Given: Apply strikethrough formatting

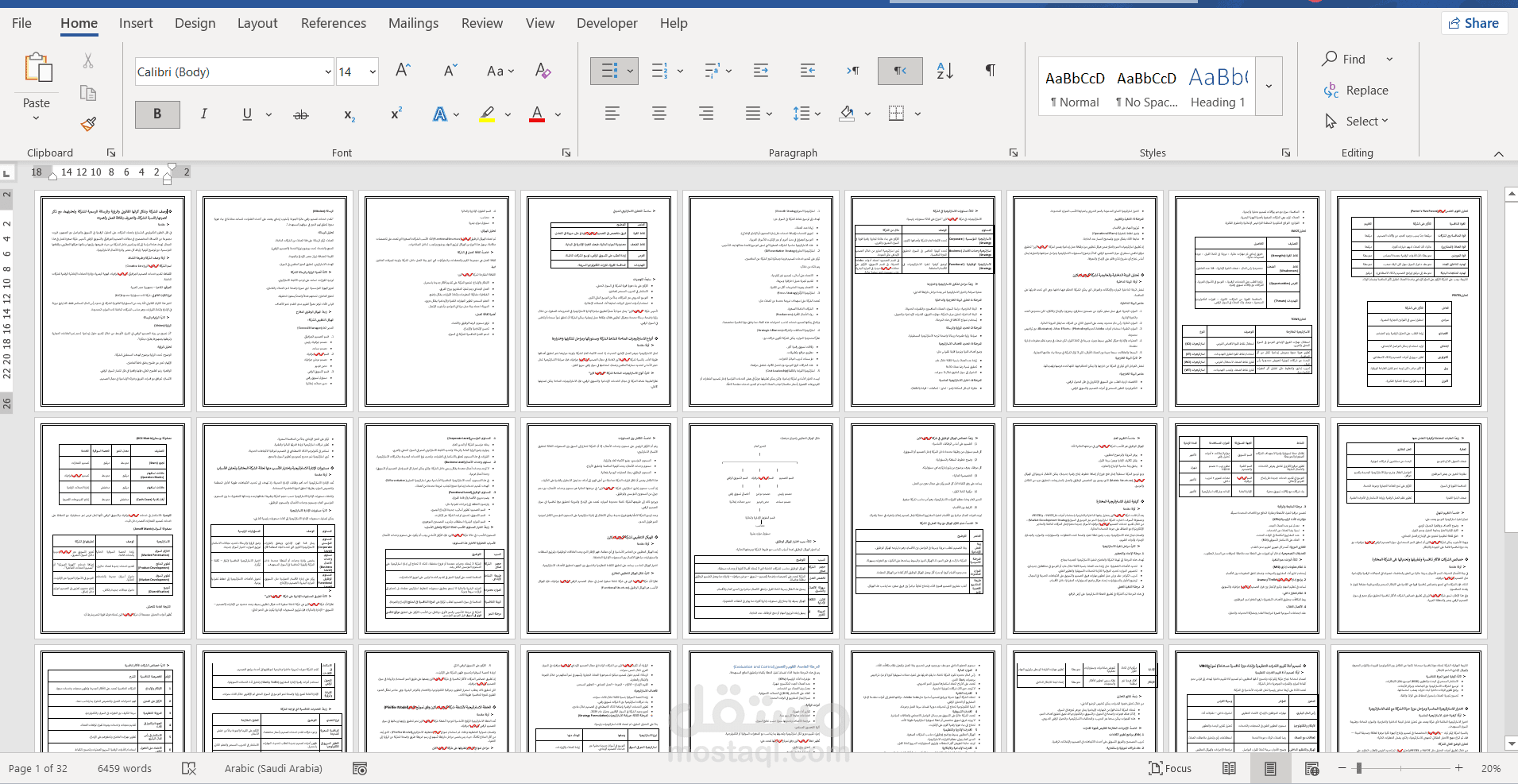Looking at the screenshot, I should 301,115.
